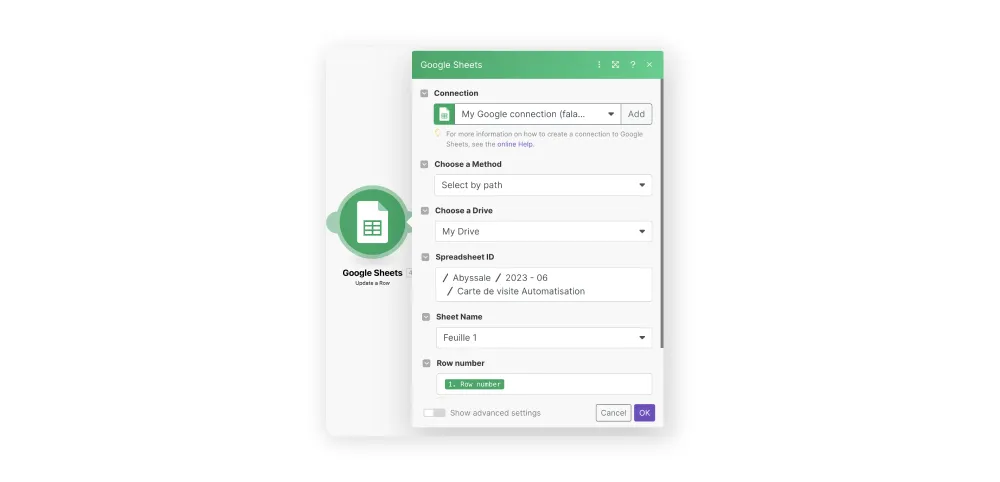1000x482 pixels.
Task: Collapse the Sheet Name field toggle
Action: 425,317
